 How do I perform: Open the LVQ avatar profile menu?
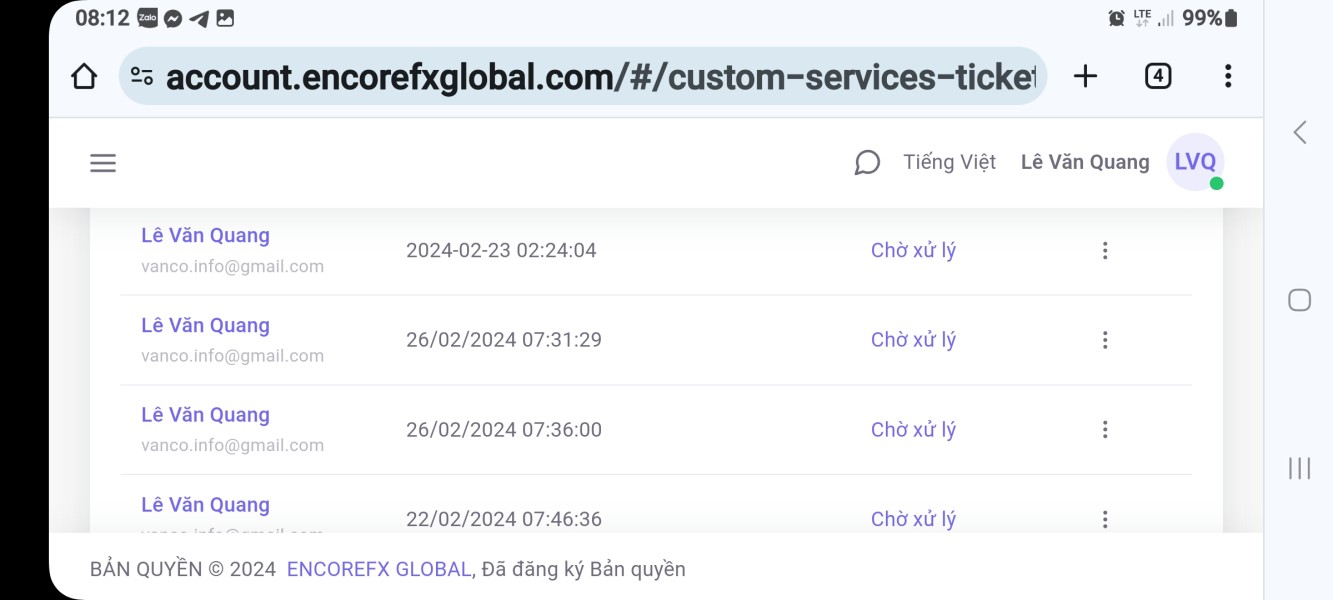coord(1195,162)
